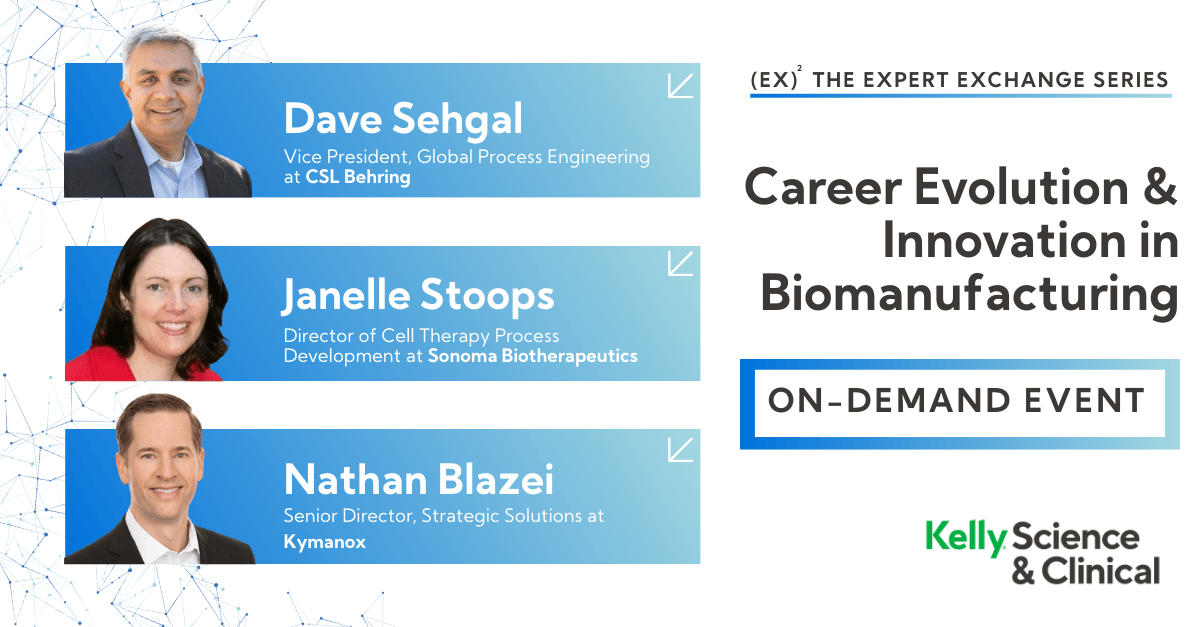Click the Kelly Science & Clinical logo
Screen dimensions: 1200x627
pos(1043,552)
